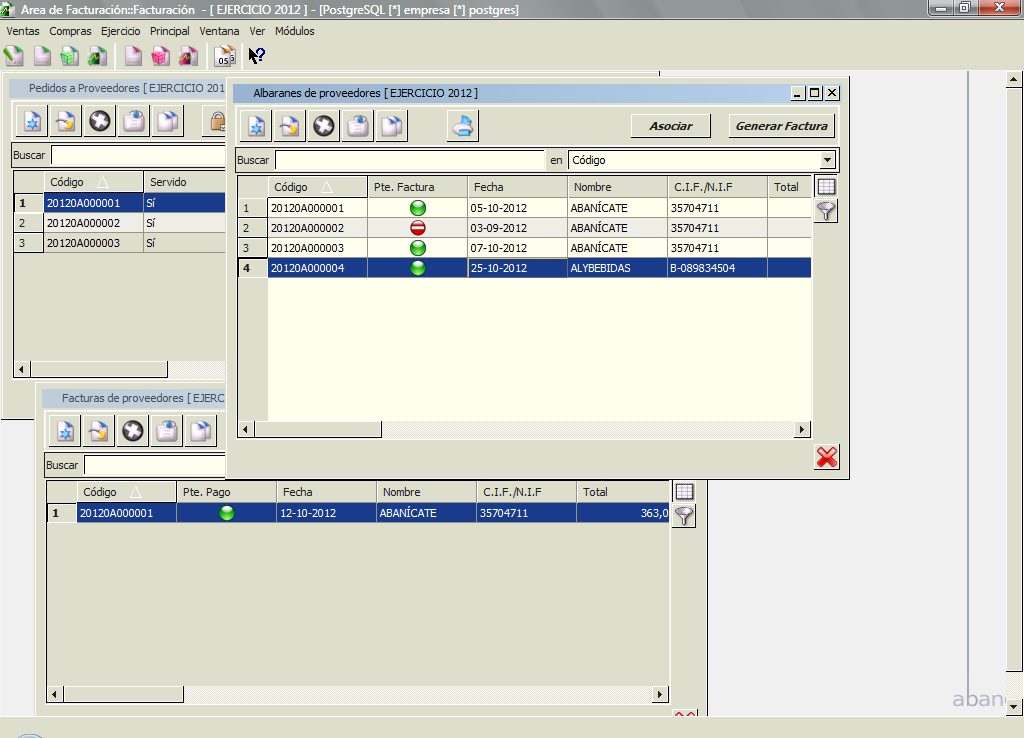Click the plain red-cornered document icon in main toolbar
The width and height of the screenshot is (1024, 738).
point(133,56)
